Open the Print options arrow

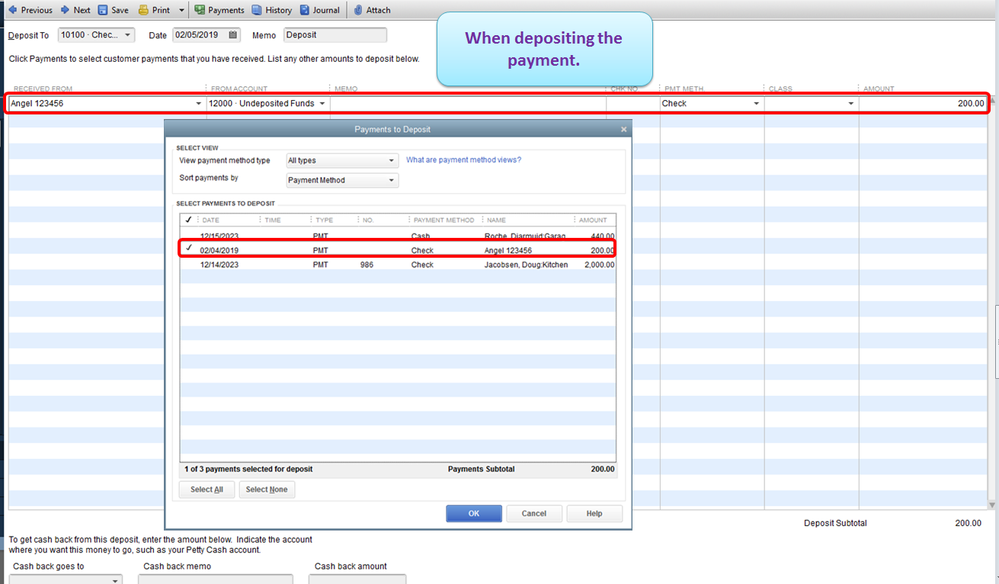pyautogui.click(x=182, y=10)
